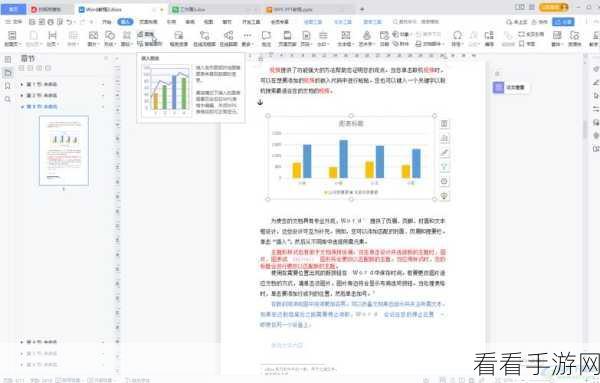Open the watermark icon in ribbon
Viewport: 600px width, 383px height.
[323, 36]
